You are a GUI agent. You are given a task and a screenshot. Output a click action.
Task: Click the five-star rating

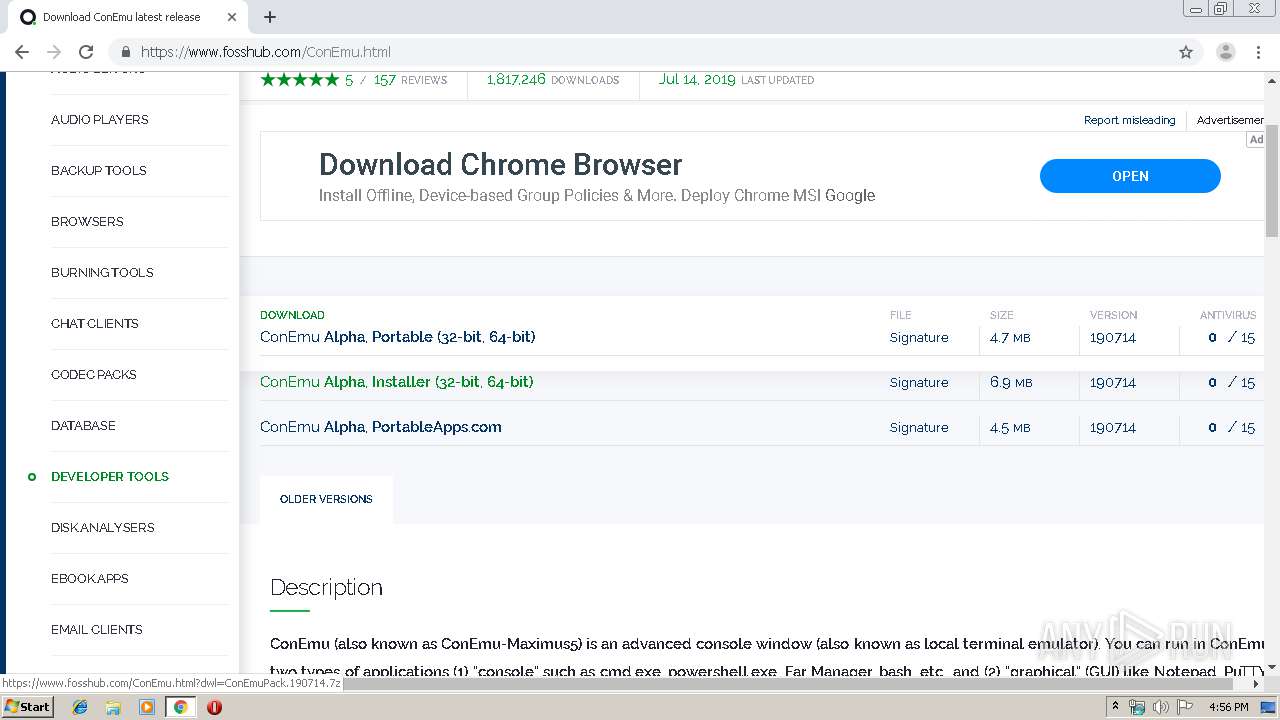pos(300,80)
